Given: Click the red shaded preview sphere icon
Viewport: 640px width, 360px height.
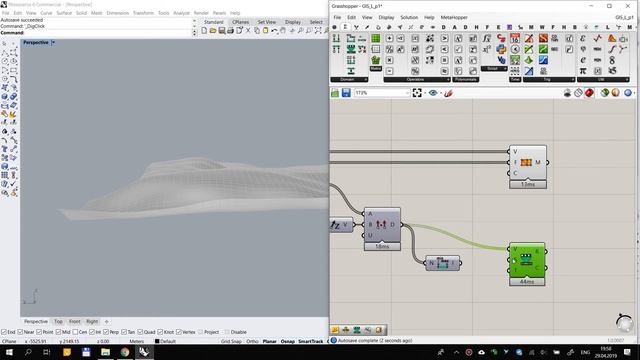Looking at the screenshot, I should 589,93.
